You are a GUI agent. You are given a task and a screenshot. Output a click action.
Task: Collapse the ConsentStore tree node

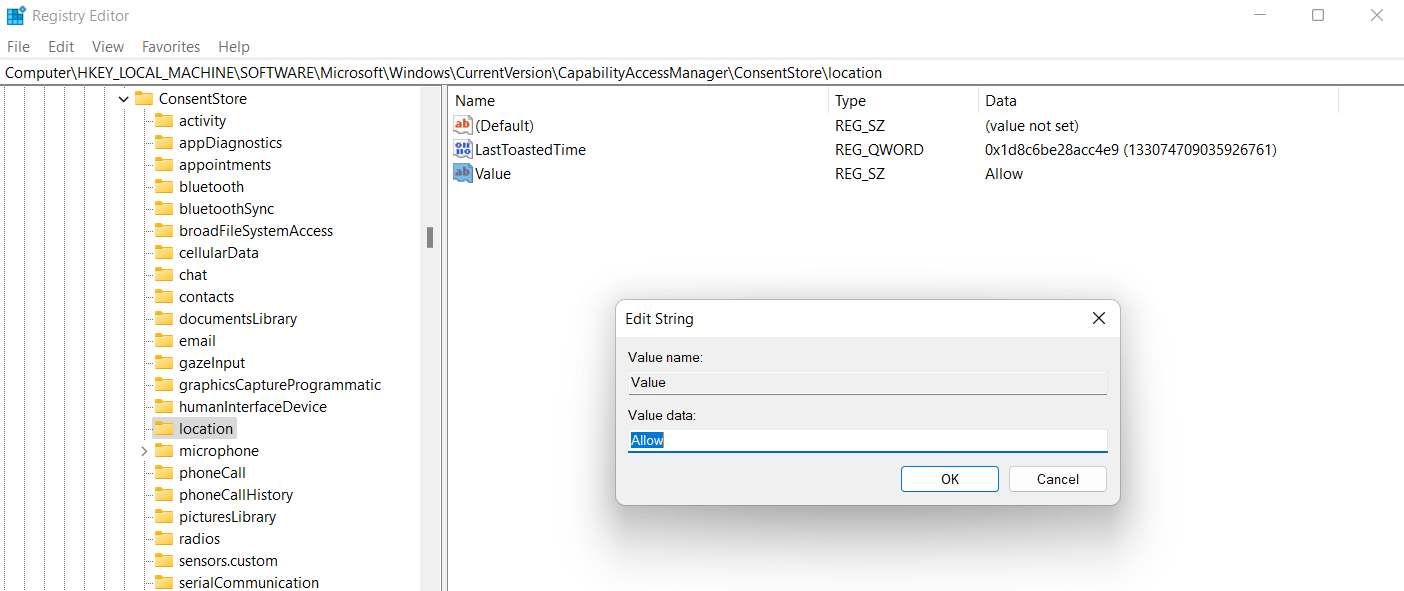click(x=124, y=99)
